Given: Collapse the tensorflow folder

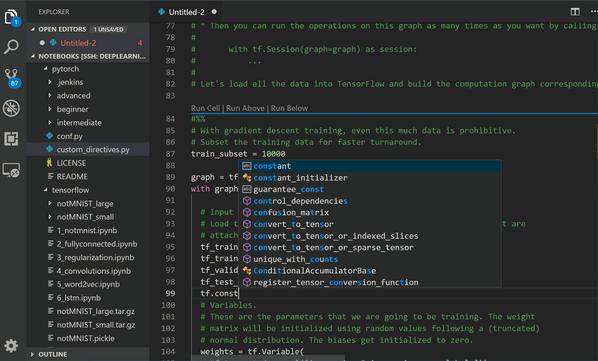Looking at the screenshot, I should click(x=46, y=190).
